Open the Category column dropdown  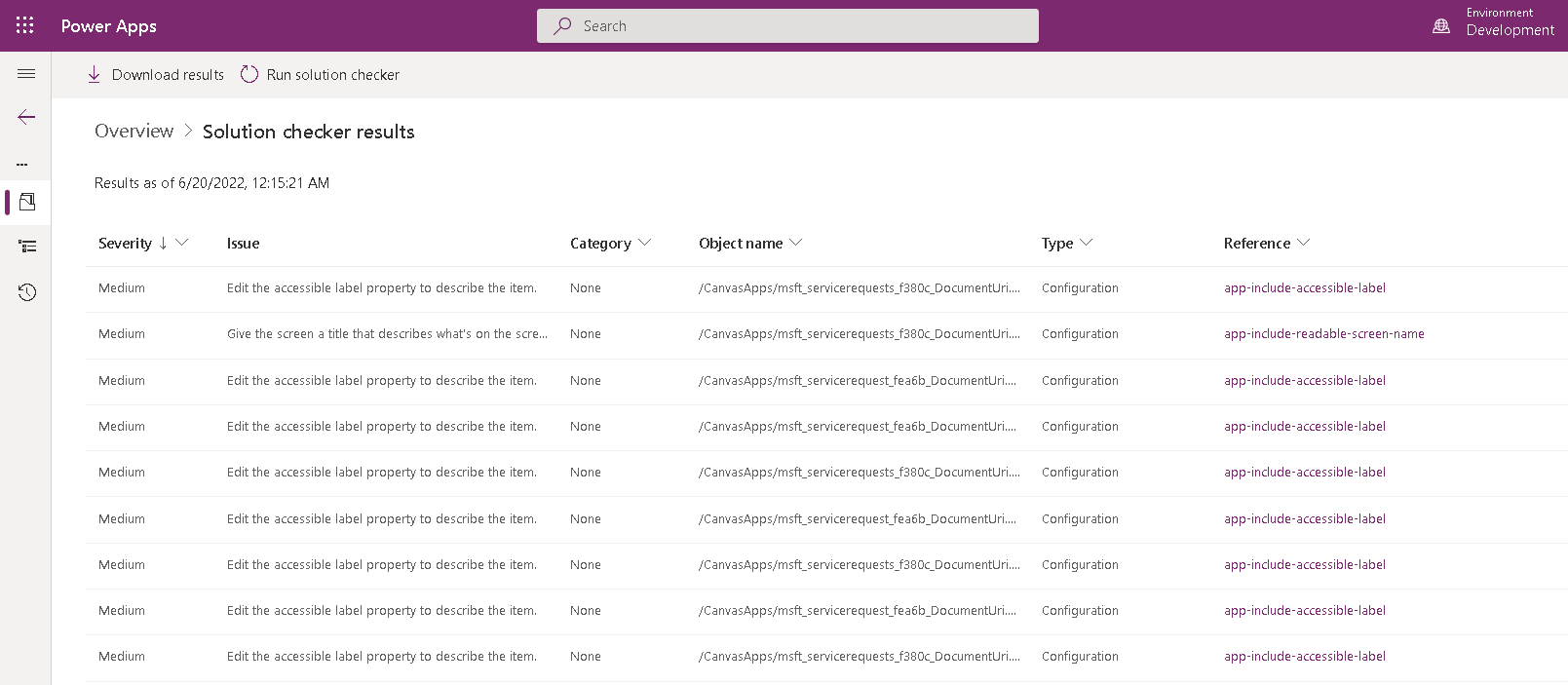(644, 242)
